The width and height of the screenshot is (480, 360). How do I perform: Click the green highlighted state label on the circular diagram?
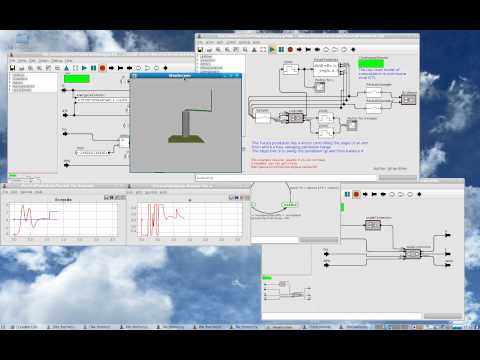tap(289, 204)
